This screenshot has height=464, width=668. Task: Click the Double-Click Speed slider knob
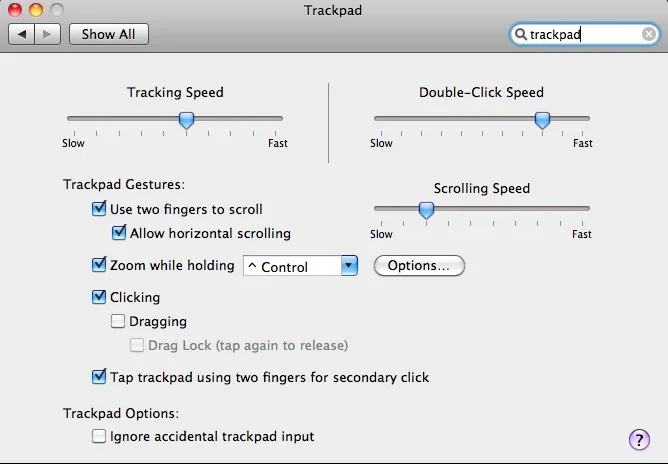(x=542, y=120)
